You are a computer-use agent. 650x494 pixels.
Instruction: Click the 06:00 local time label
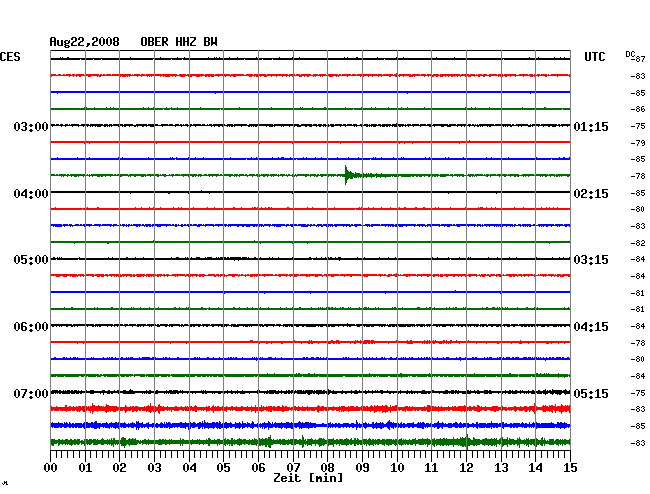[x=31, y=327]
